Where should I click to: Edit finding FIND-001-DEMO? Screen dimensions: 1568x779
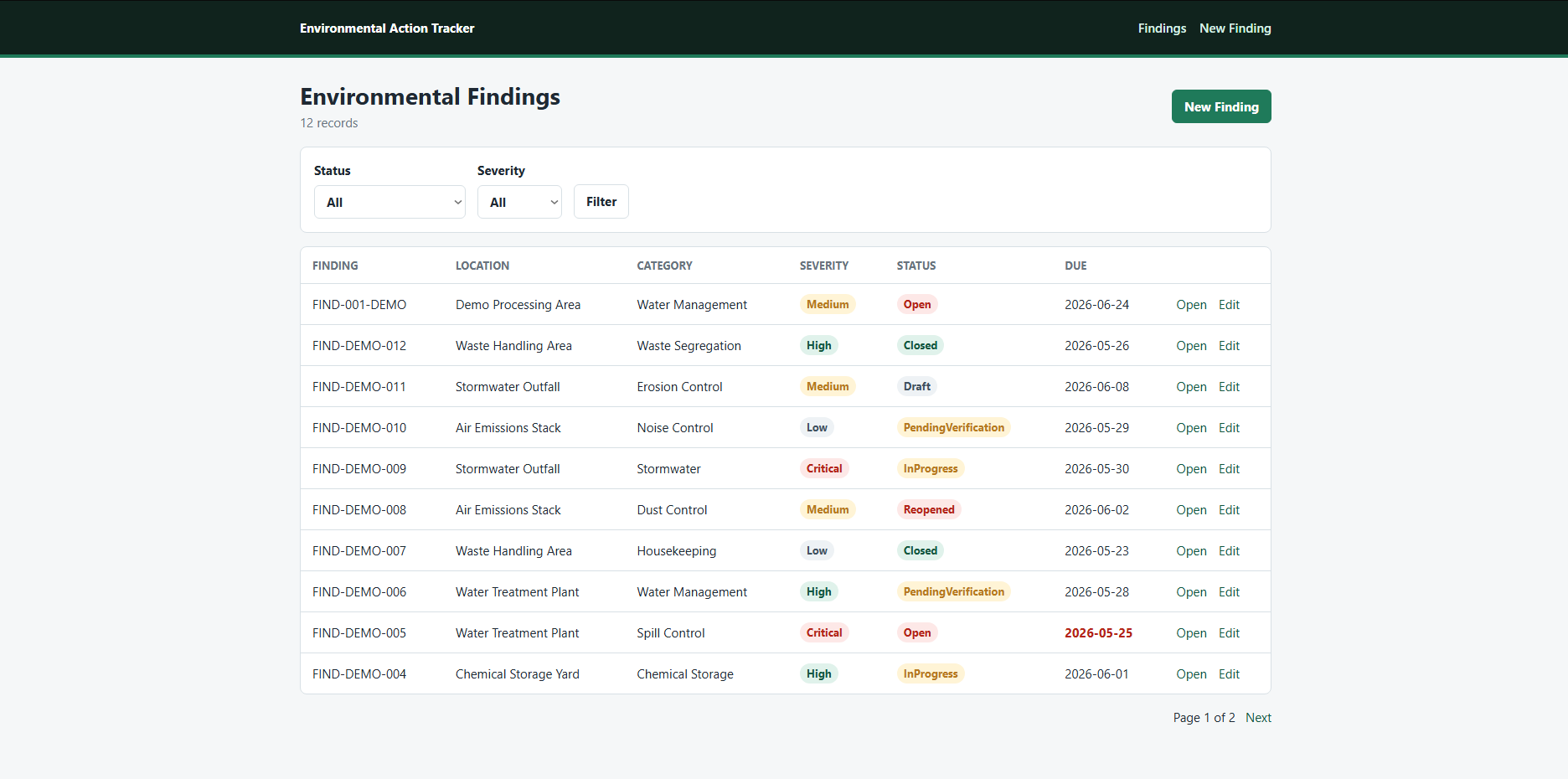pos(1229,305)
